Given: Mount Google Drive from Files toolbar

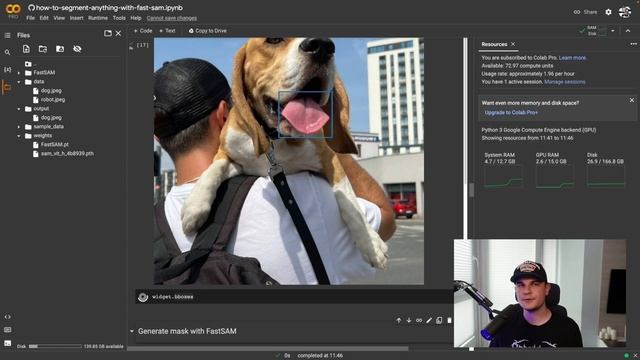Looking at the screenshot, I should tap(60, 49).
